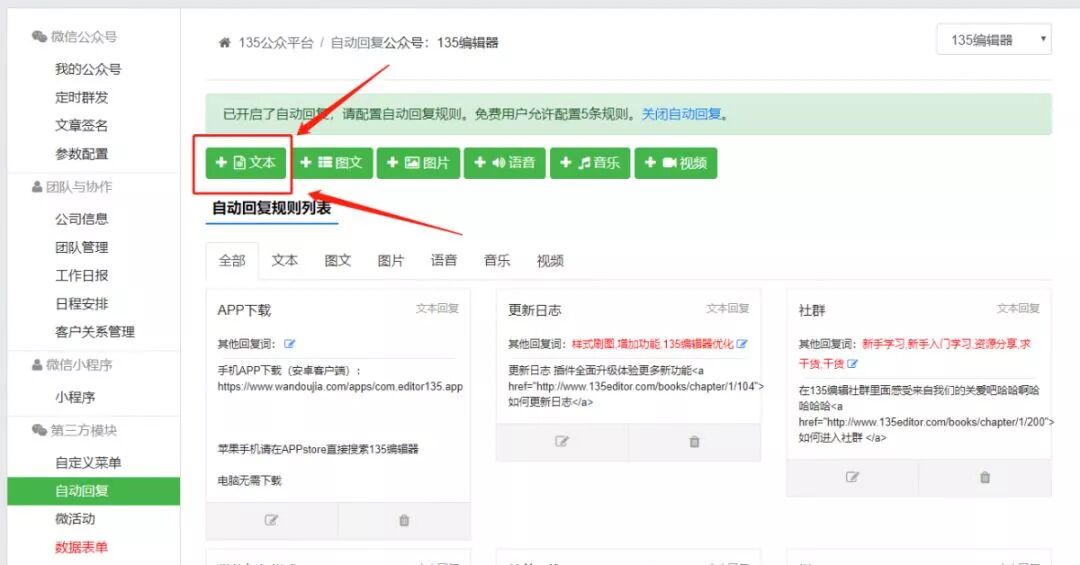This screenshot has height=565, width=1080.
Task: Delete the 社群 reply rule
Action: [985, 477]
